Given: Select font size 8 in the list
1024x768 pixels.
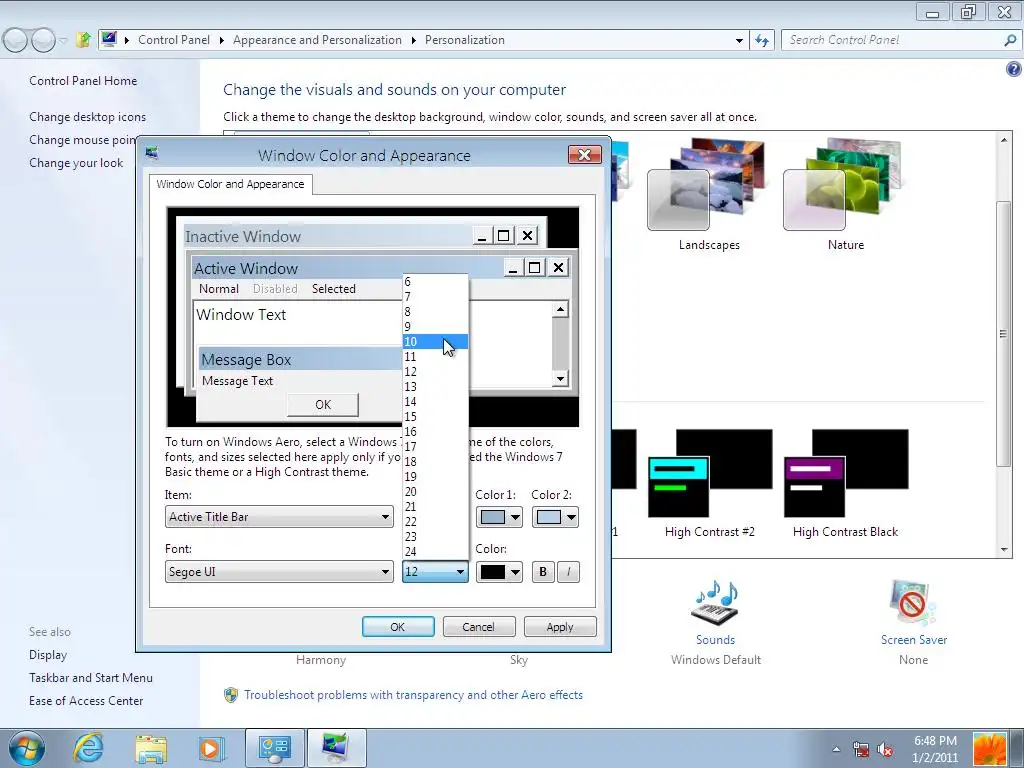Looking at the screenshot, I should pos(435,312).
